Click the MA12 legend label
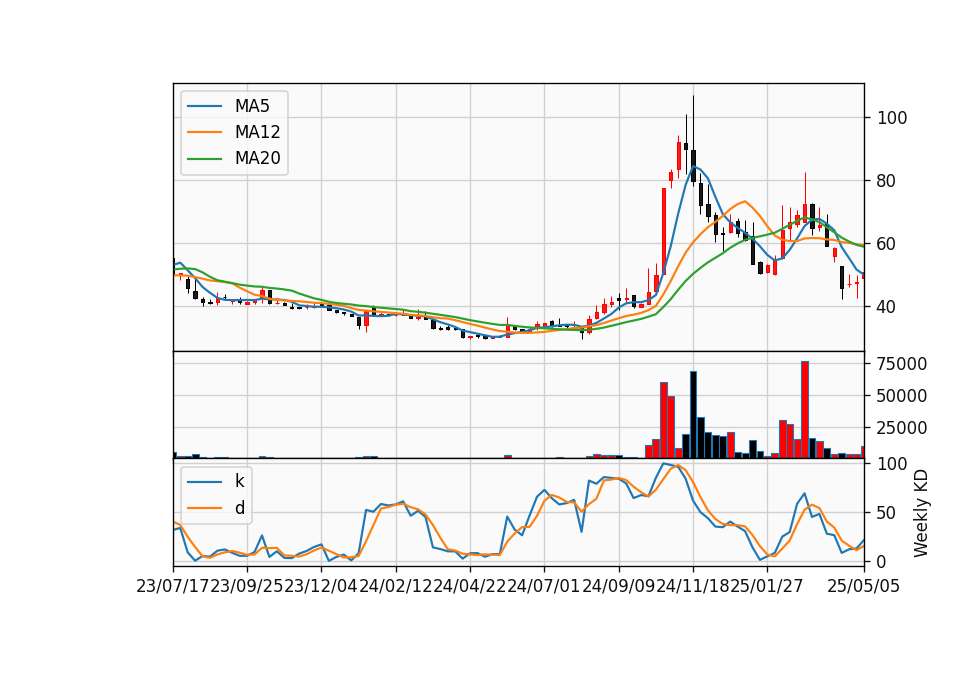The width and height of the screenshot is (960, 690). click(x=257, y=132)
